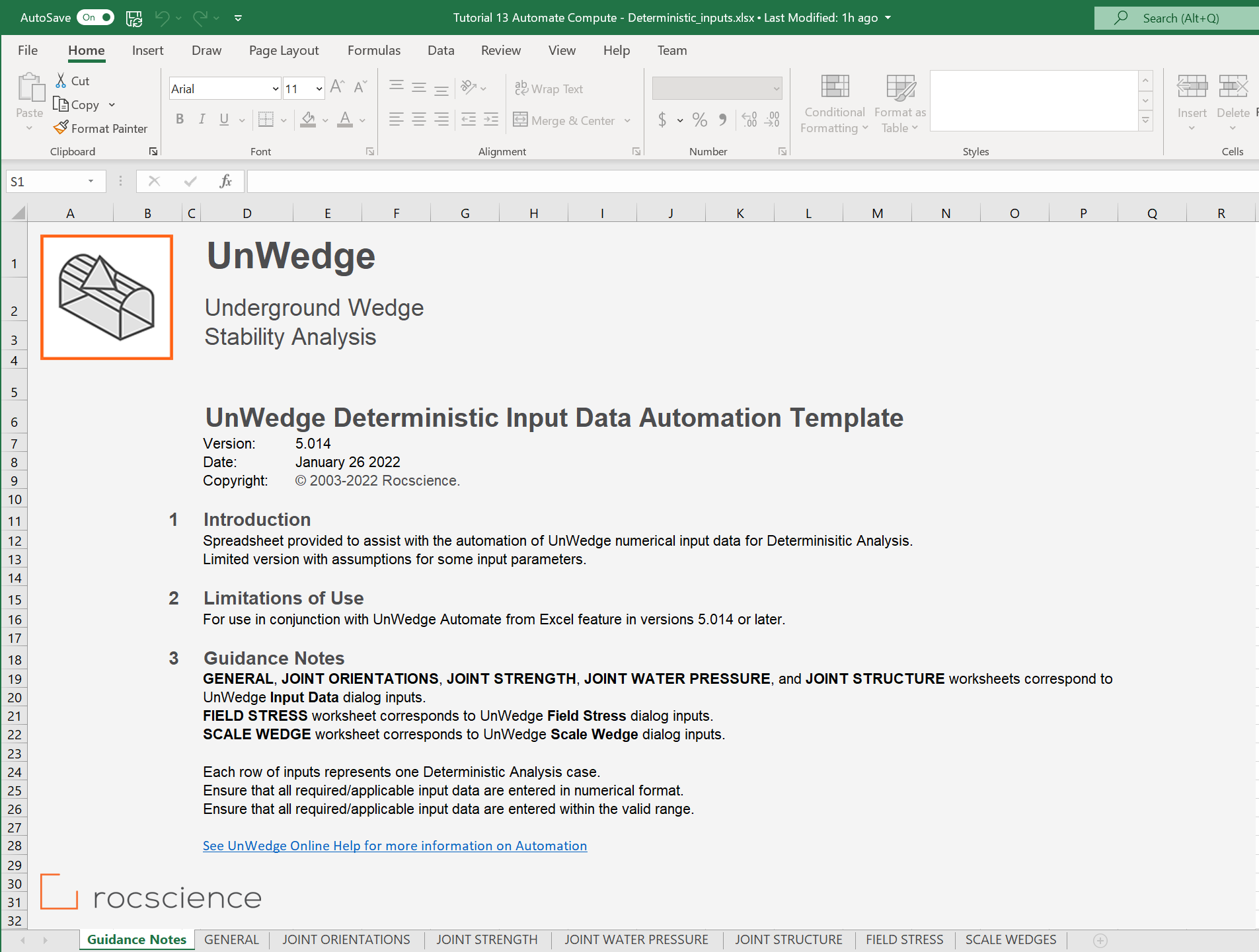Click Decrease Indent icon
Image resolution: width=1259 pixels, height=952 pixels.
click(469, 120)
